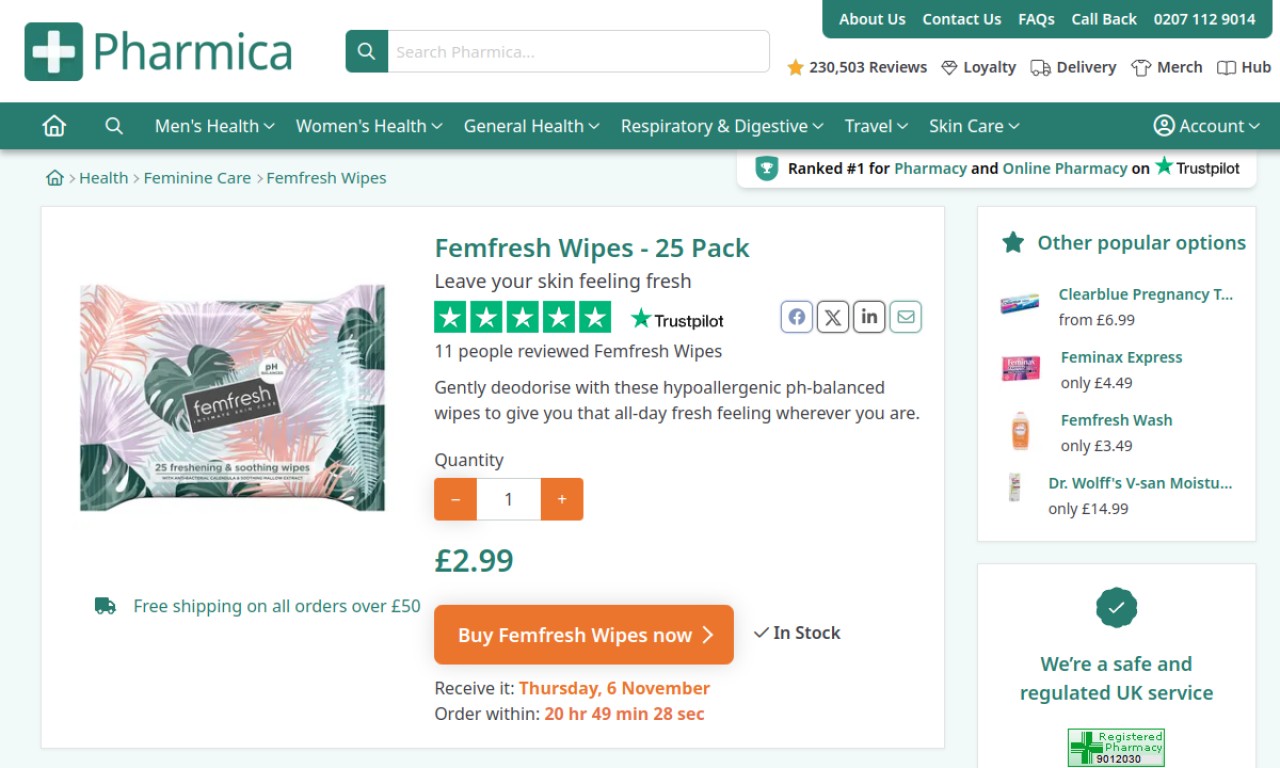Open the Feminine Care breadcrumb link
Viewport: 1280px width, 768px height.
(x=197, y=178)
